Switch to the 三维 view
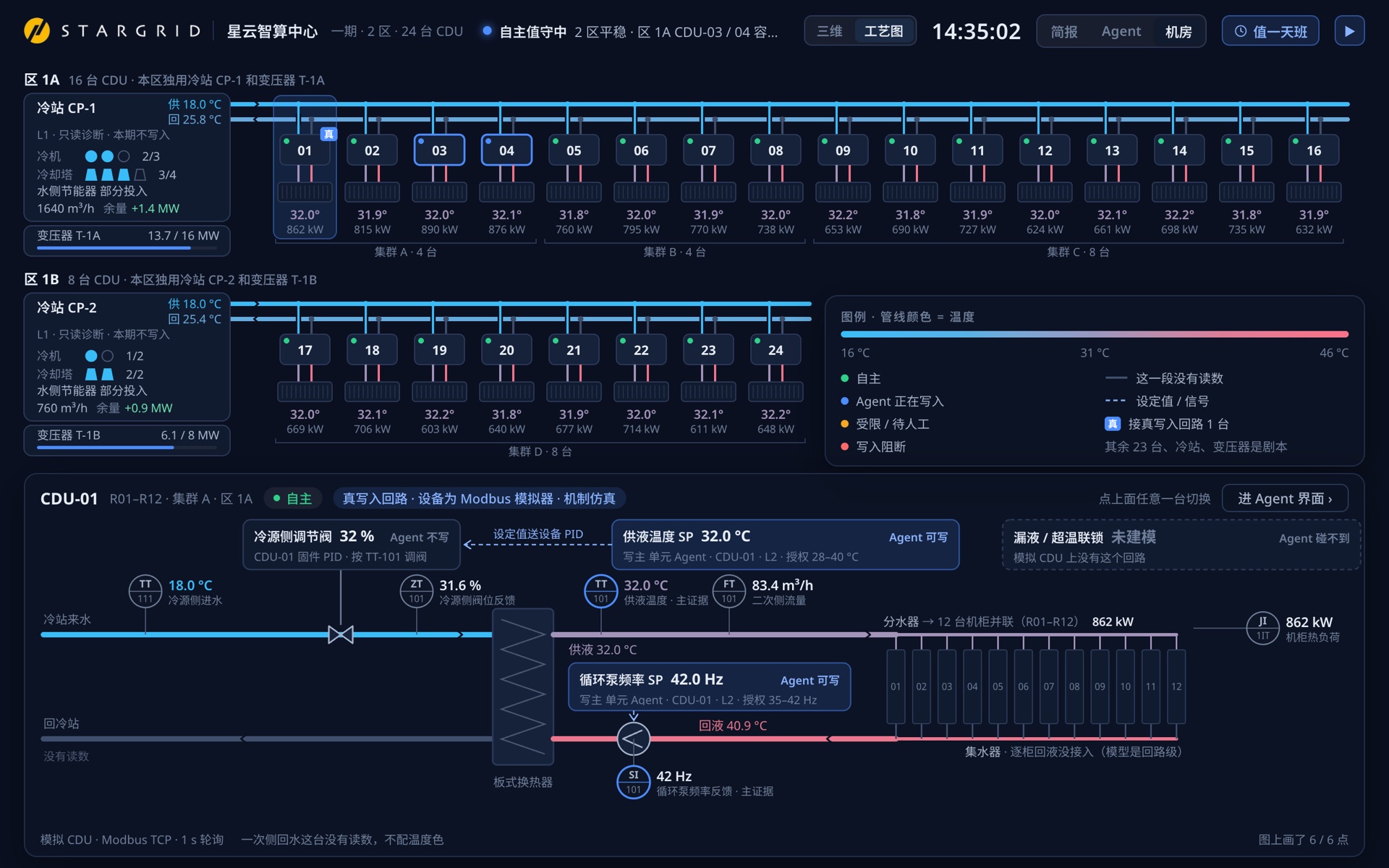Screen dimensions: 1389x868 pos(830,31)
